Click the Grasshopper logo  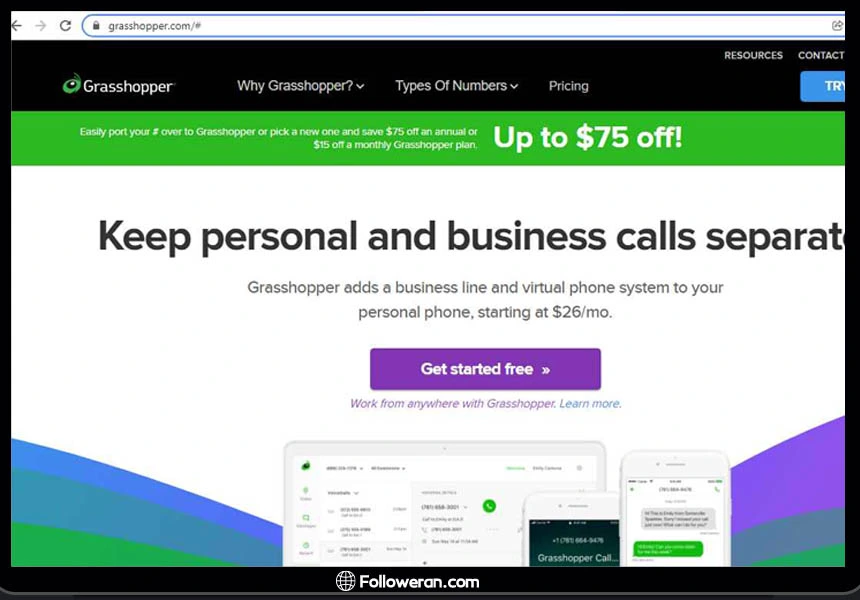click(118, 85)
